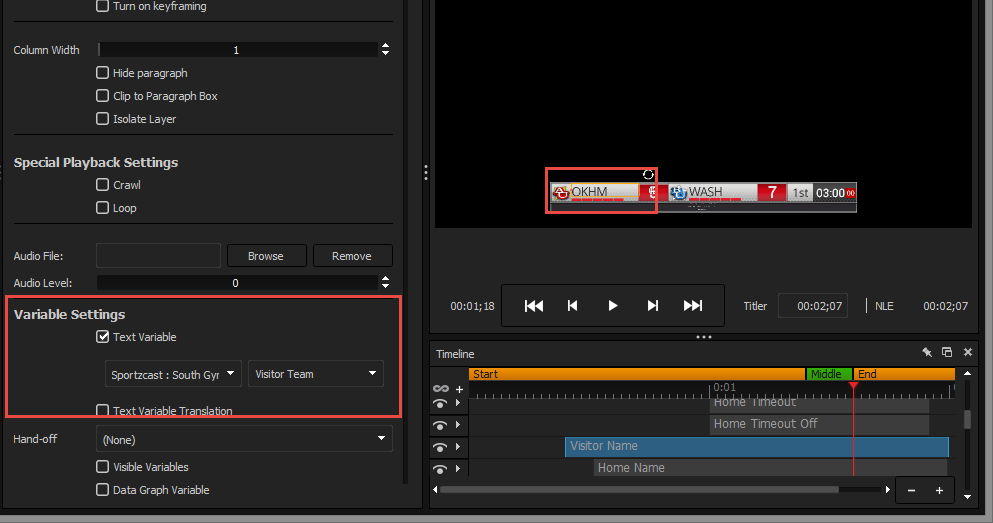Step back one frame
The height and width of the screenshot is (523, 993).
coord(573,306)
